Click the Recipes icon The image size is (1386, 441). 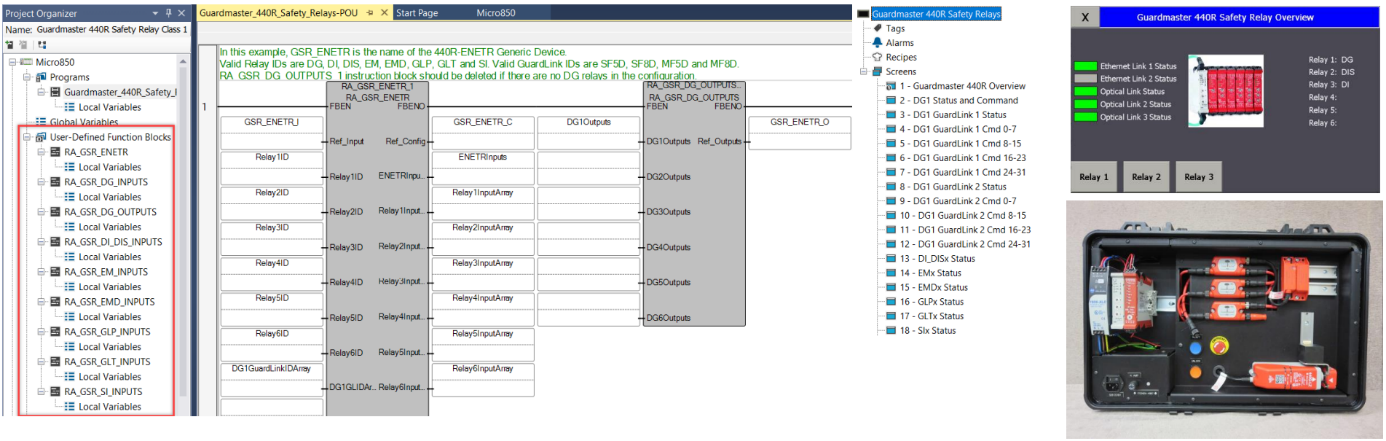coord(877,57)
